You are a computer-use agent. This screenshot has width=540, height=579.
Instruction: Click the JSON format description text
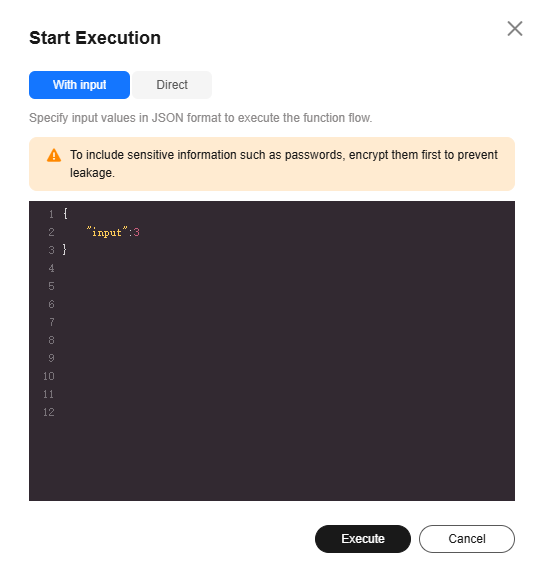201,118
